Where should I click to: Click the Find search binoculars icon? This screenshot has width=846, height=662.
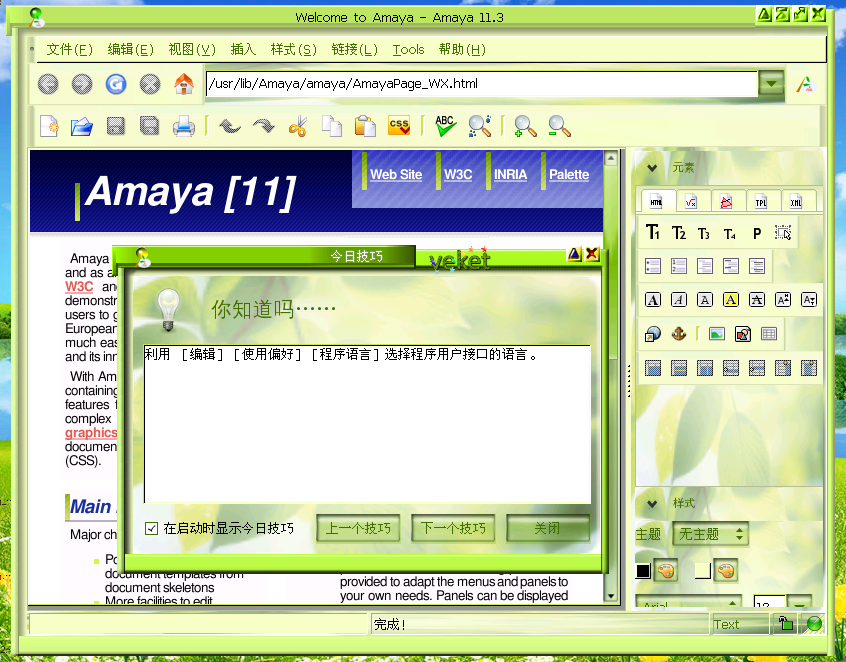pyautogui.click(x=479, y=126)
